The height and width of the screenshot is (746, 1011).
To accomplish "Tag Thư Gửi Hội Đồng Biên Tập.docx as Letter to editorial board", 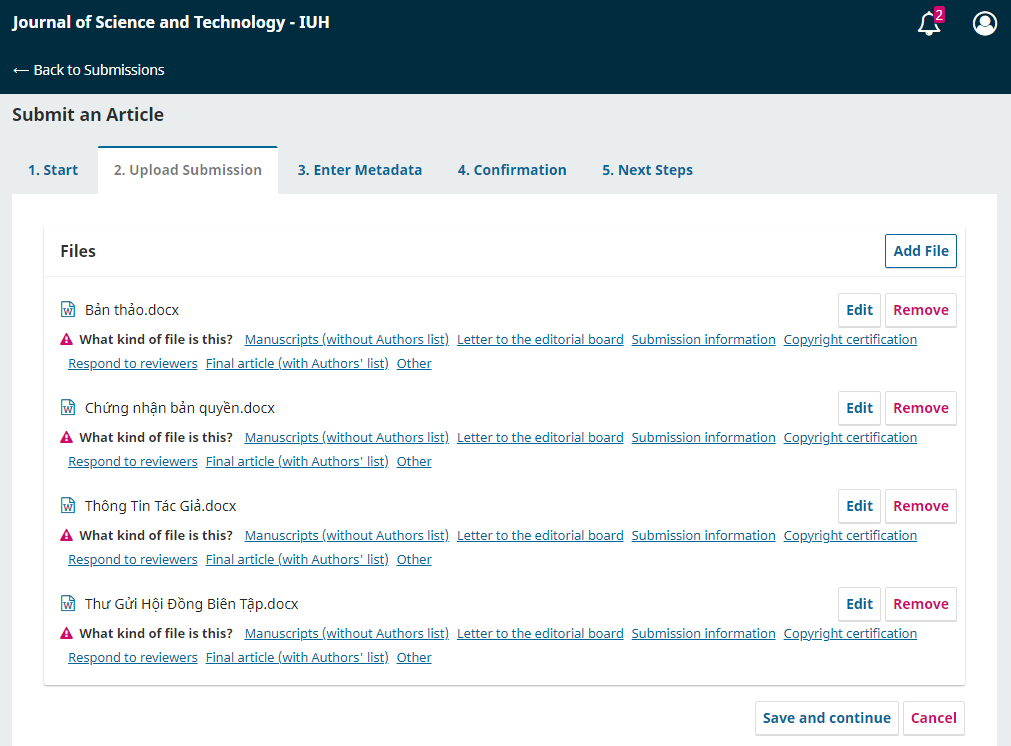I will tap(540, 633).
